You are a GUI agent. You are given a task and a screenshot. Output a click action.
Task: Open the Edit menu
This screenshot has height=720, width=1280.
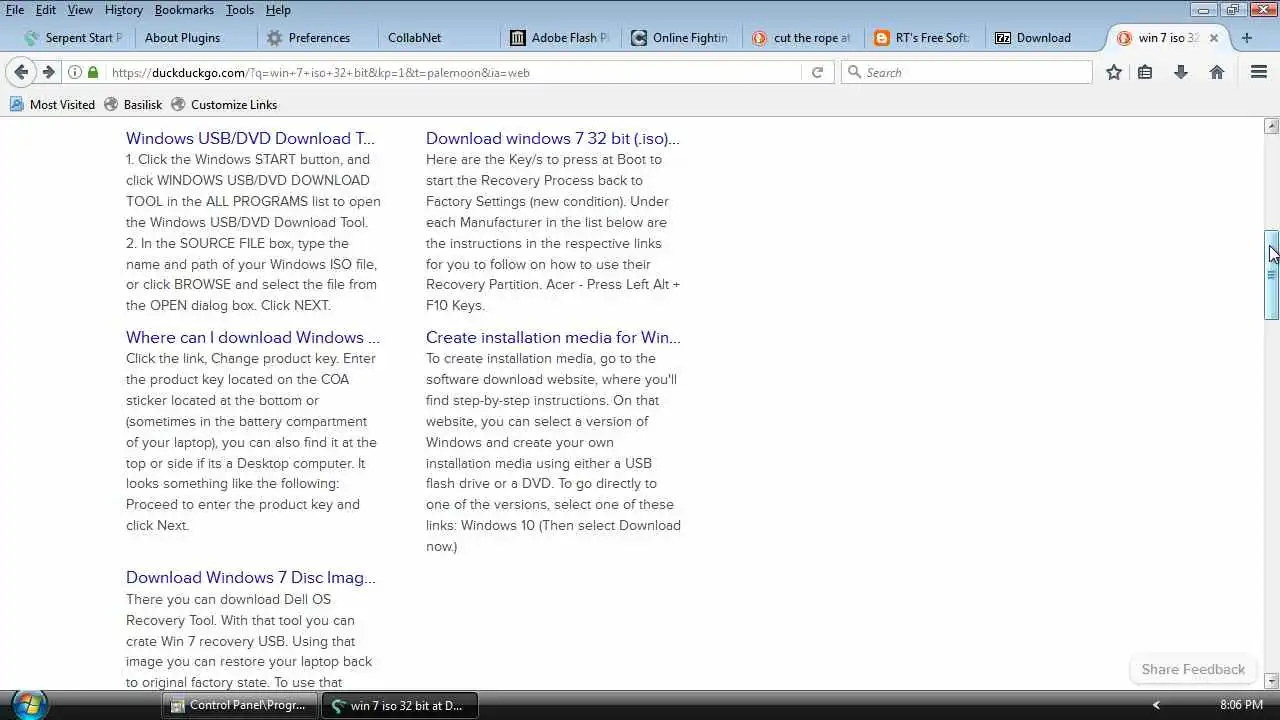(x=46, y=10)
